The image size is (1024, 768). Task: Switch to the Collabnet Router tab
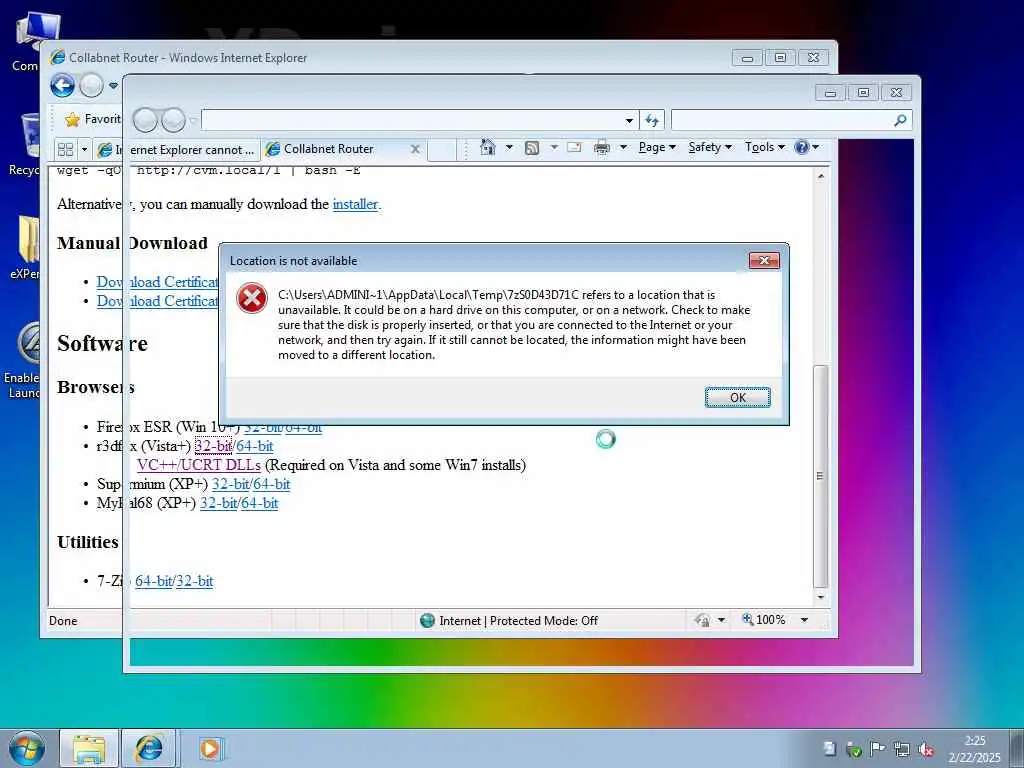(328, 149)
